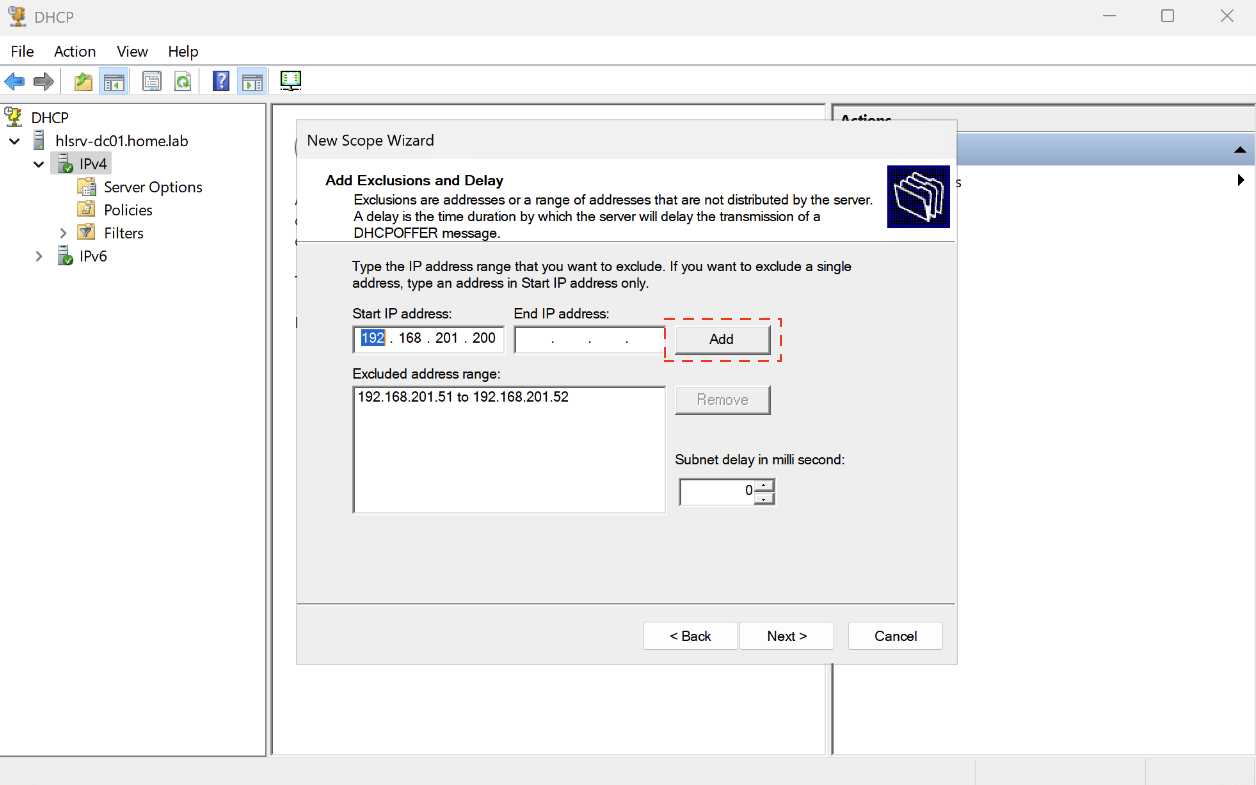Toggle the Show/Hide Action Pane icon
This screenshot has width=1256, height=785.
[252, 82]
